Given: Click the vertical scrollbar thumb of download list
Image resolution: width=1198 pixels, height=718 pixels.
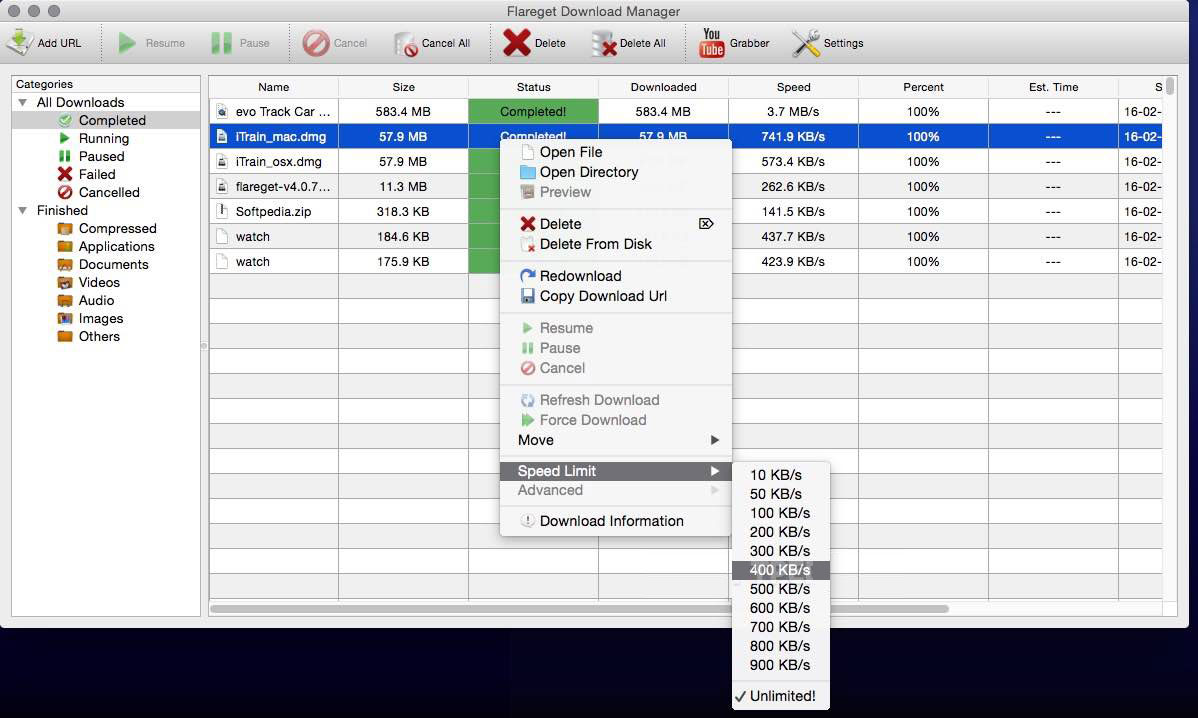Looking at the screenshot, I should (x=1170, y=86).
